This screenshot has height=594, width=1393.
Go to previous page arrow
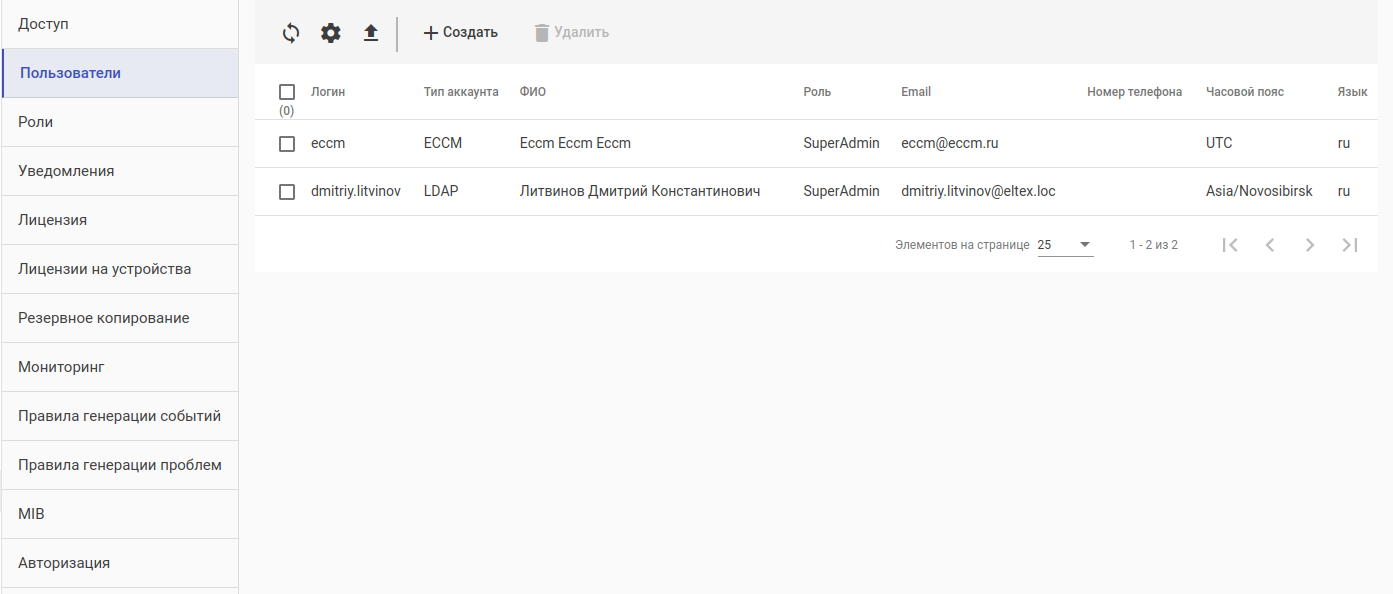point(1270,245)
